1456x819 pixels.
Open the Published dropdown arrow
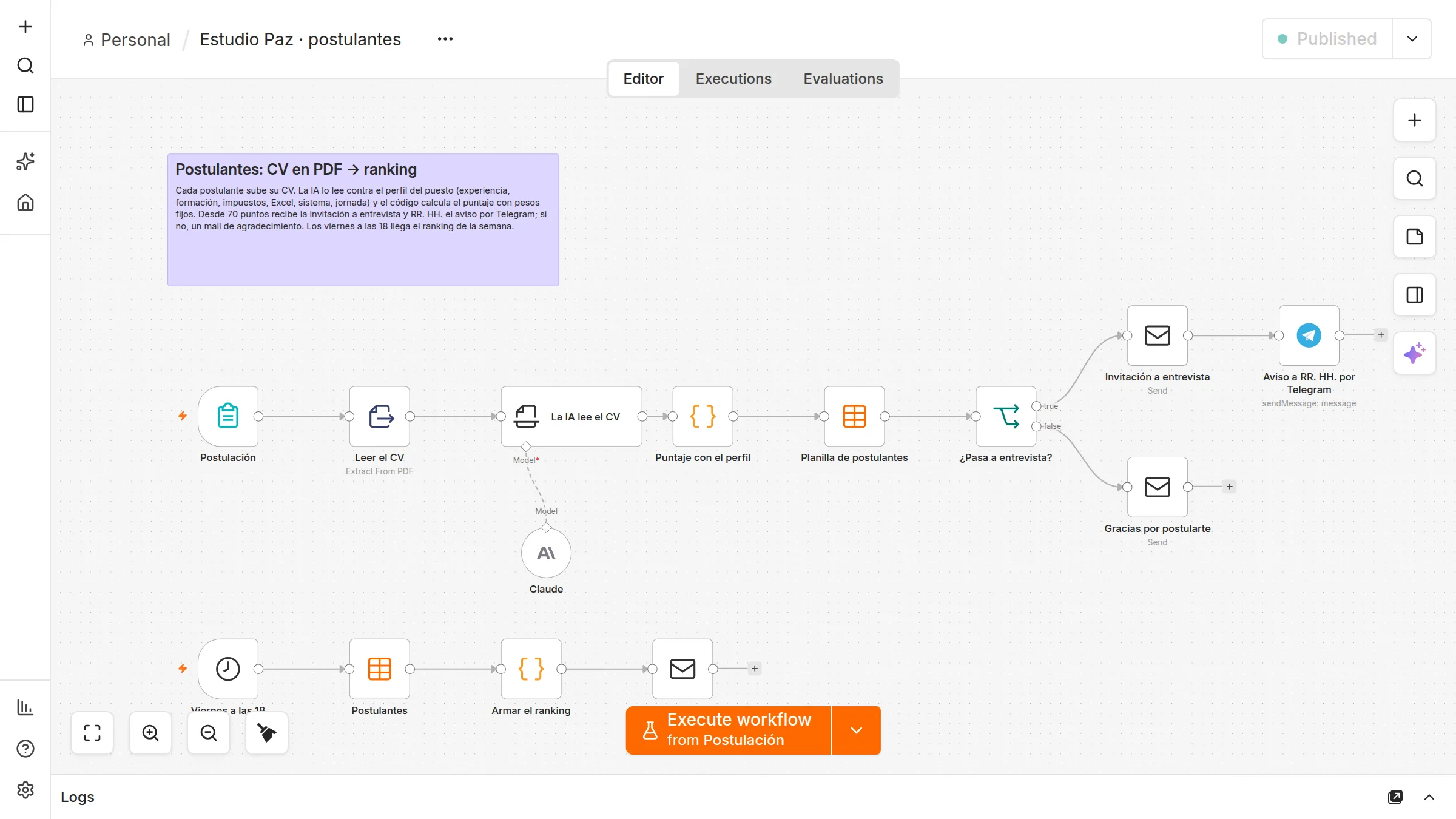[1412, 39]
